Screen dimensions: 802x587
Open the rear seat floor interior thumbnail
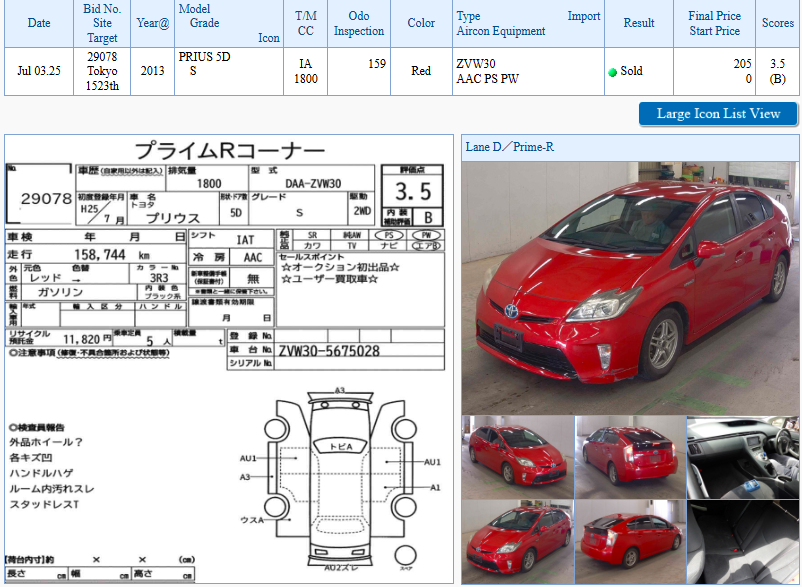coord(742,542)
